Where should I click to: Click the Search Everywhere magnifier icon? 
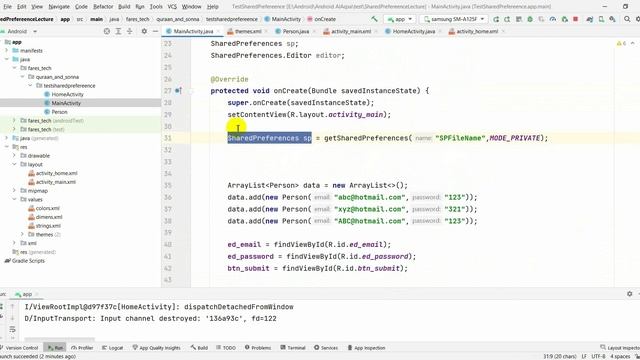tap(627, 19)
